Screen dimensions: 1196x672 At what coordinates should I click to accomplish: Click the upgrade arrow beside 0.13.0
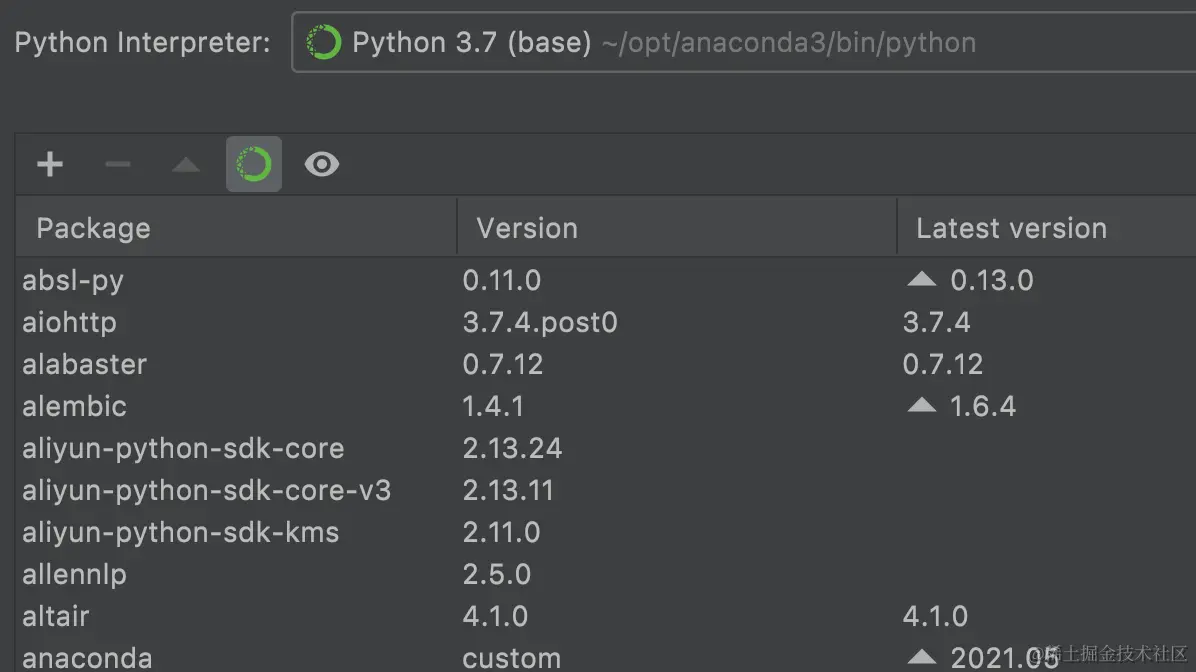click(x=921, y=280)
